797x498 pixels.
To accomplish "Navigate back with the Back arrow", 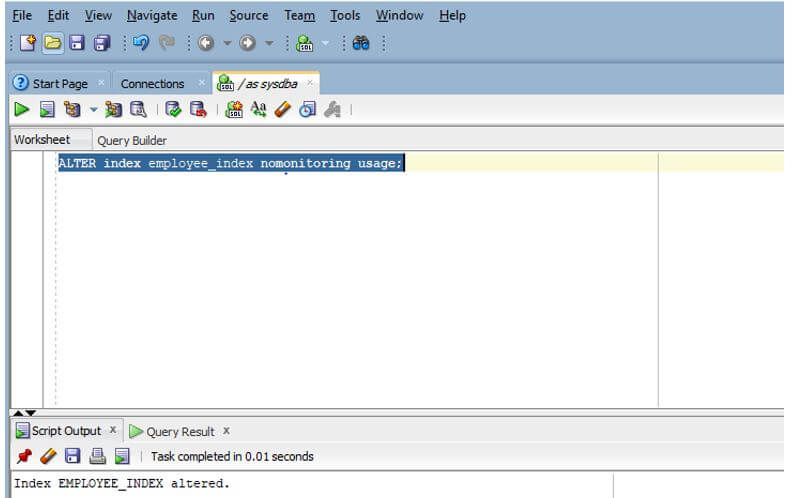I will pos(205,43).
